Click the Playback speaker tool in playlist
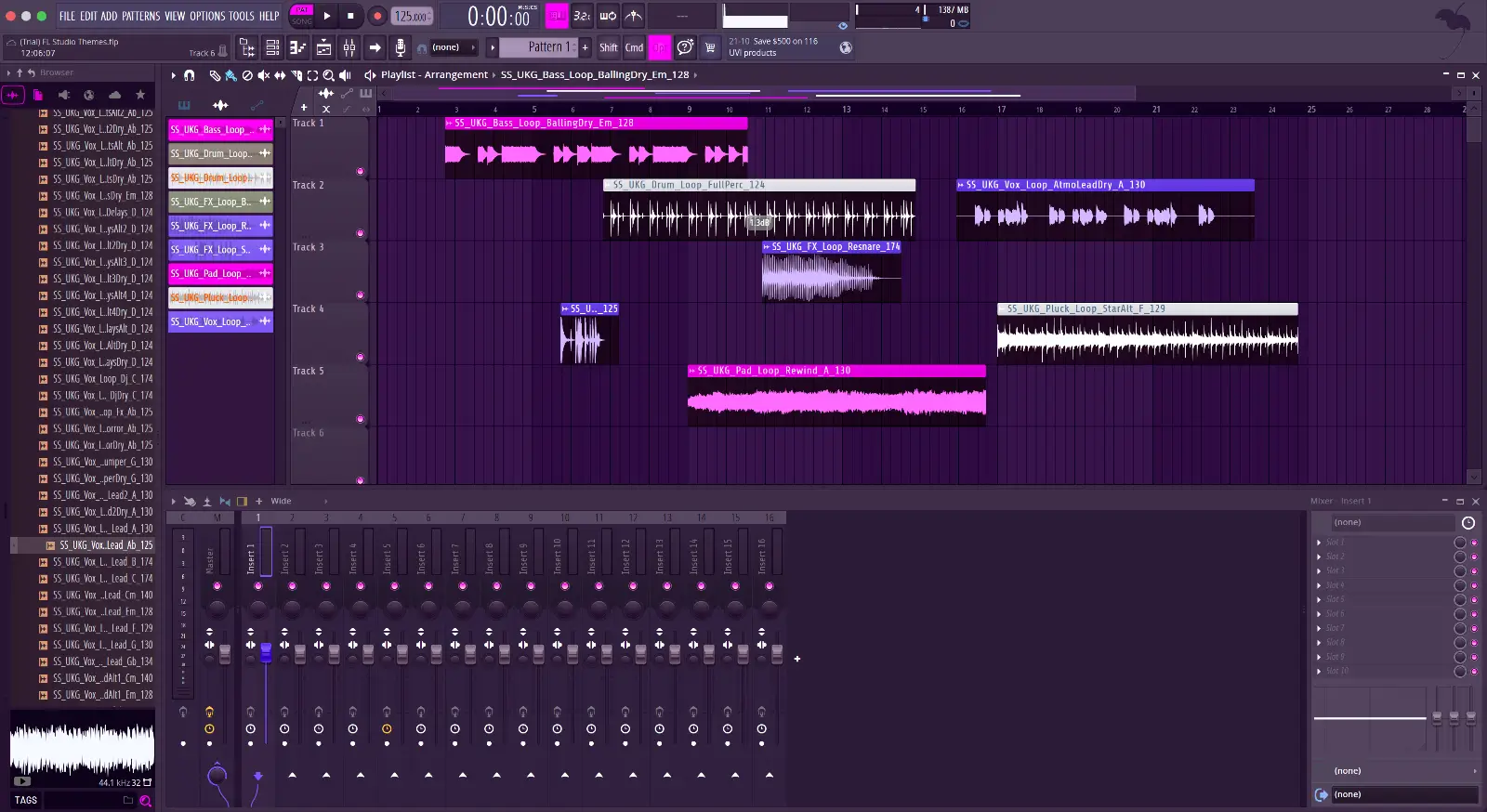Screen dimensions: 1487x812 345,75
